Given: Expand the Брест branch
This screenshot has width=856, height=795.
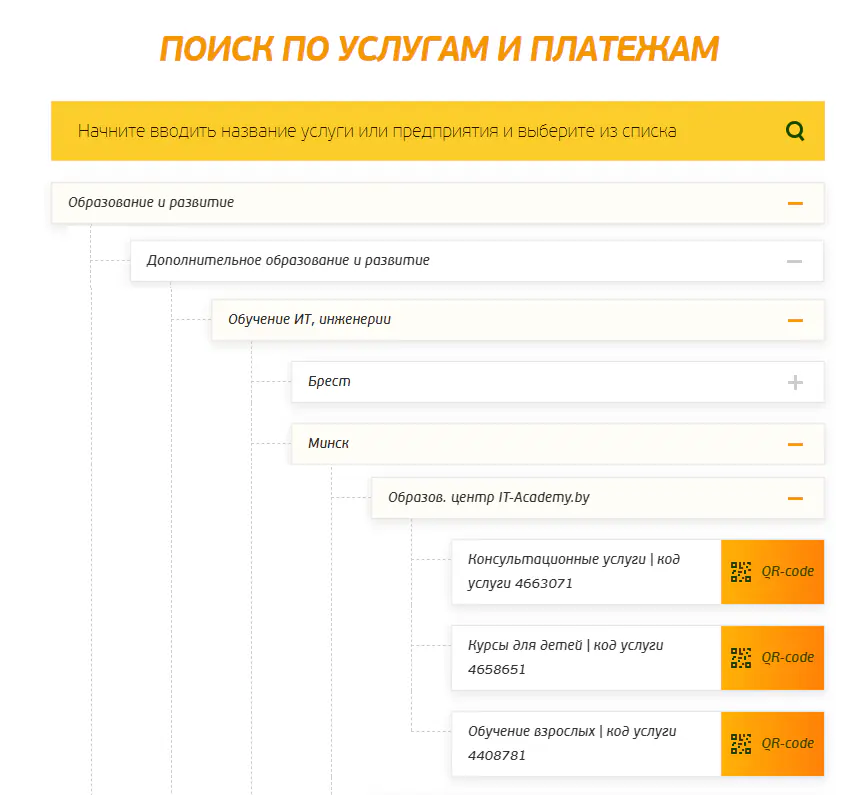Looking at the screenshot, I should 795,381.
